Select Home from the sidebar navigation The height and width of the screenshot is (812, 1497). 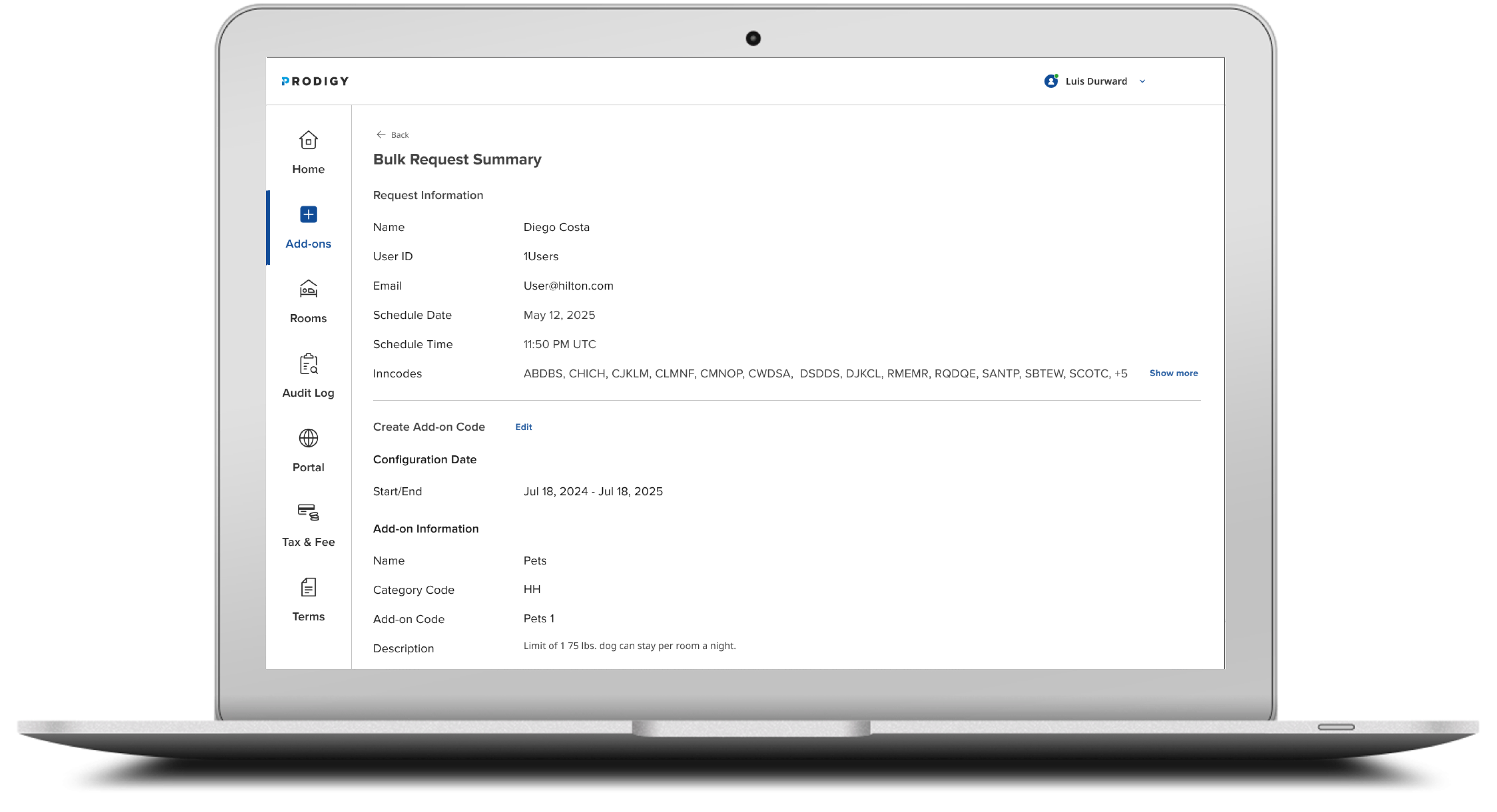[308, 168]
